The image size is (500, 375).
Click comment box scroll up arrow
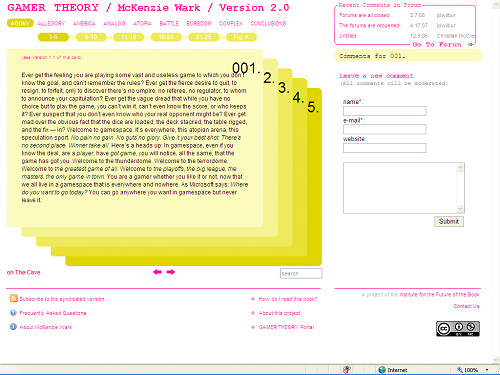pos(460,167)
